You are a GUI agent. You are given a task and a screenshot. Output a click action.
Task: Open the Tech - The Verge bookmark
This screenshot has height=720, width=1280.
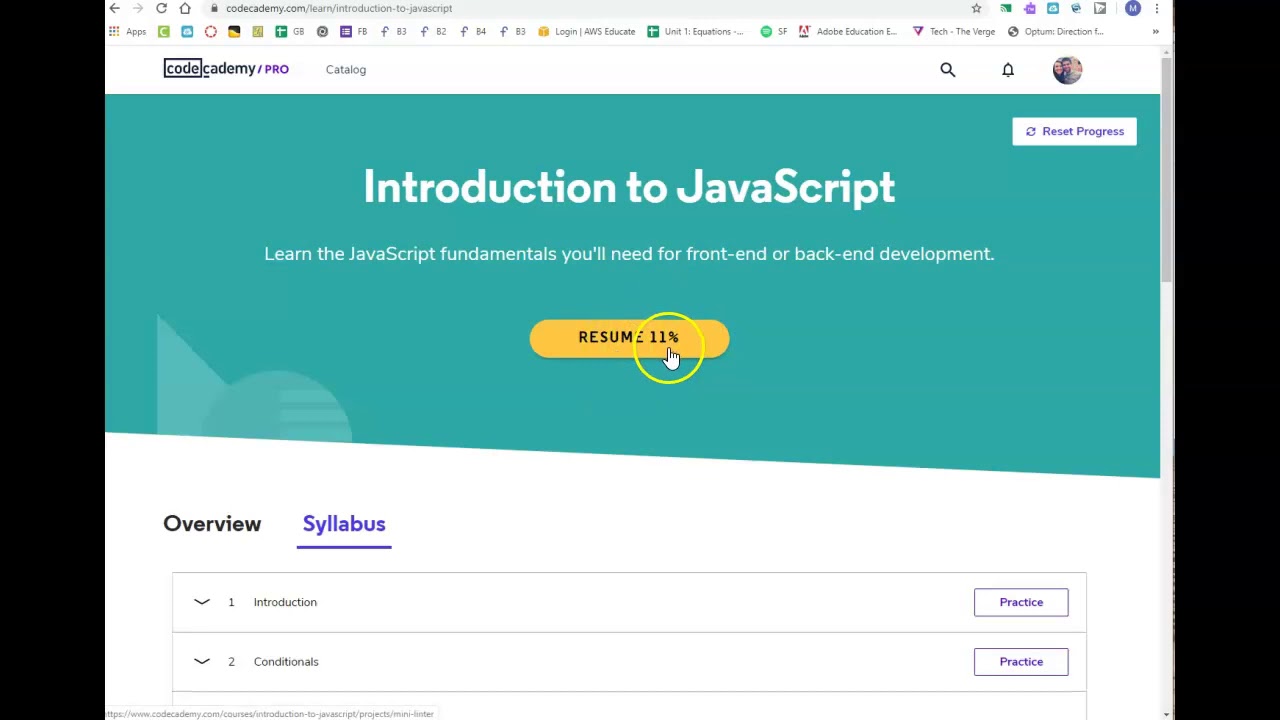(954, 31)
